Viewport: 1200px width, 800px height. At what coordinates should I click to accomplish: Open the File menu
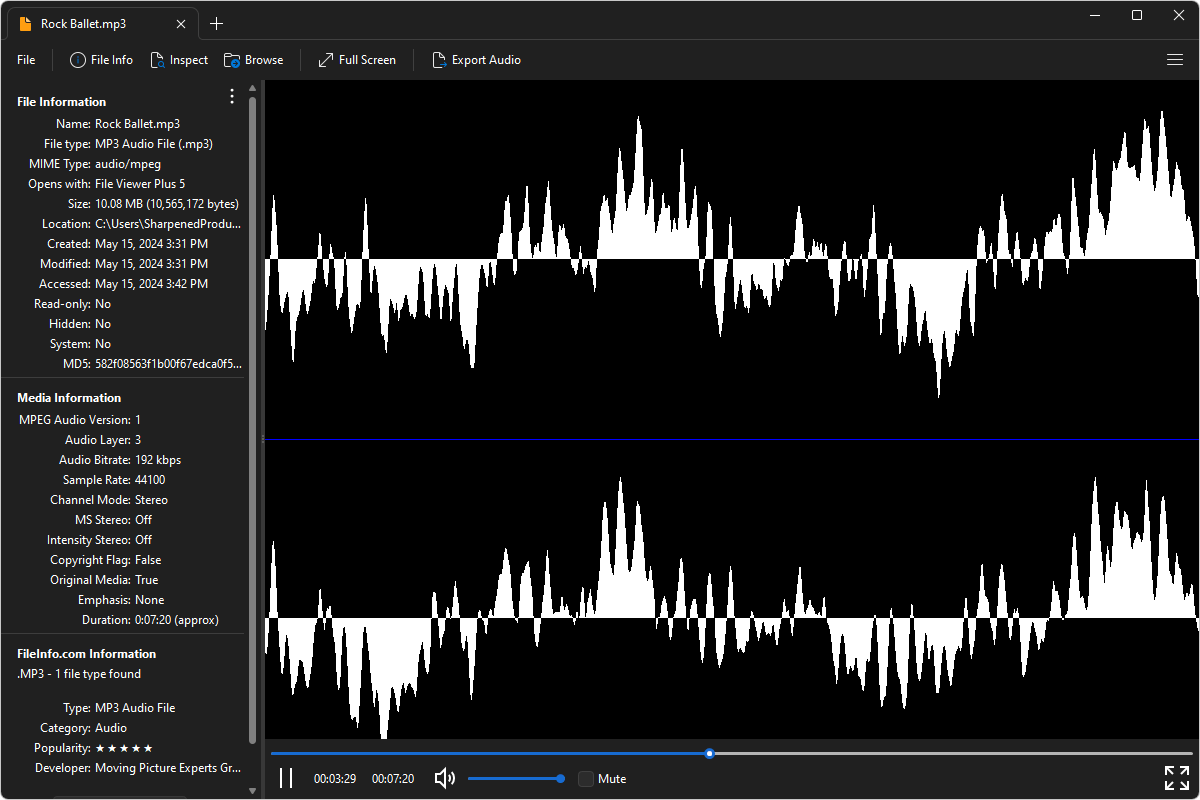point(25,59)
